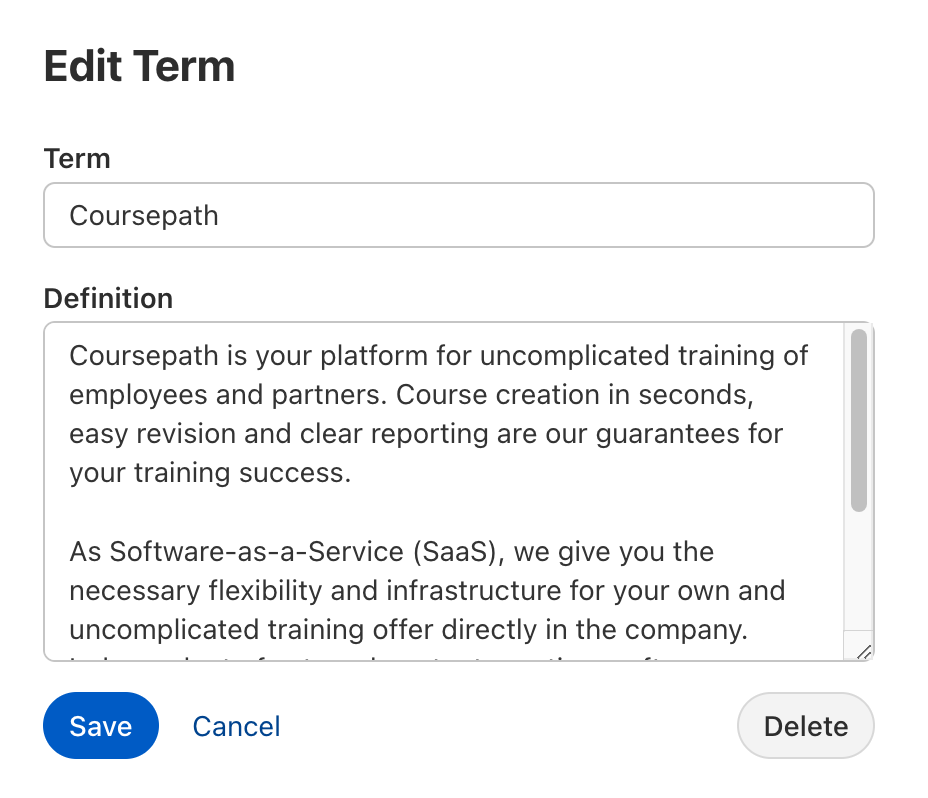Cancel editing the term

coord(236,726)
